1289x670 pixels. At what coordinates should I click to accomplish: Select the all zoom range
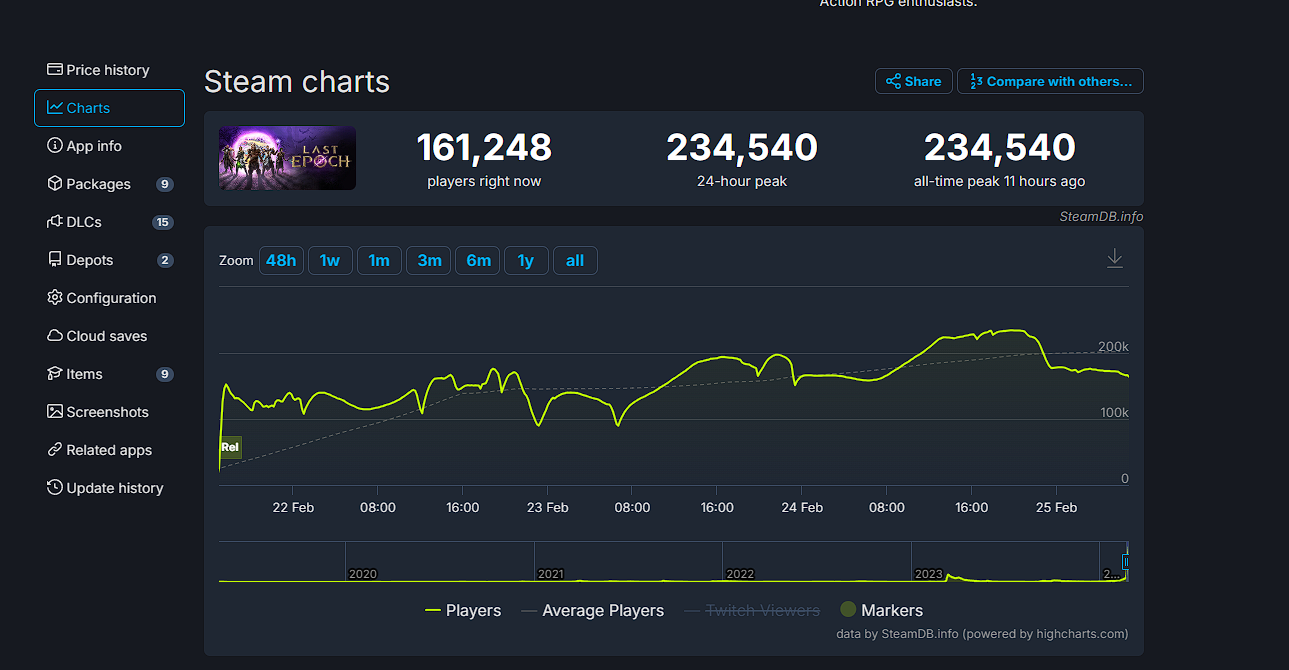(575, 259)
